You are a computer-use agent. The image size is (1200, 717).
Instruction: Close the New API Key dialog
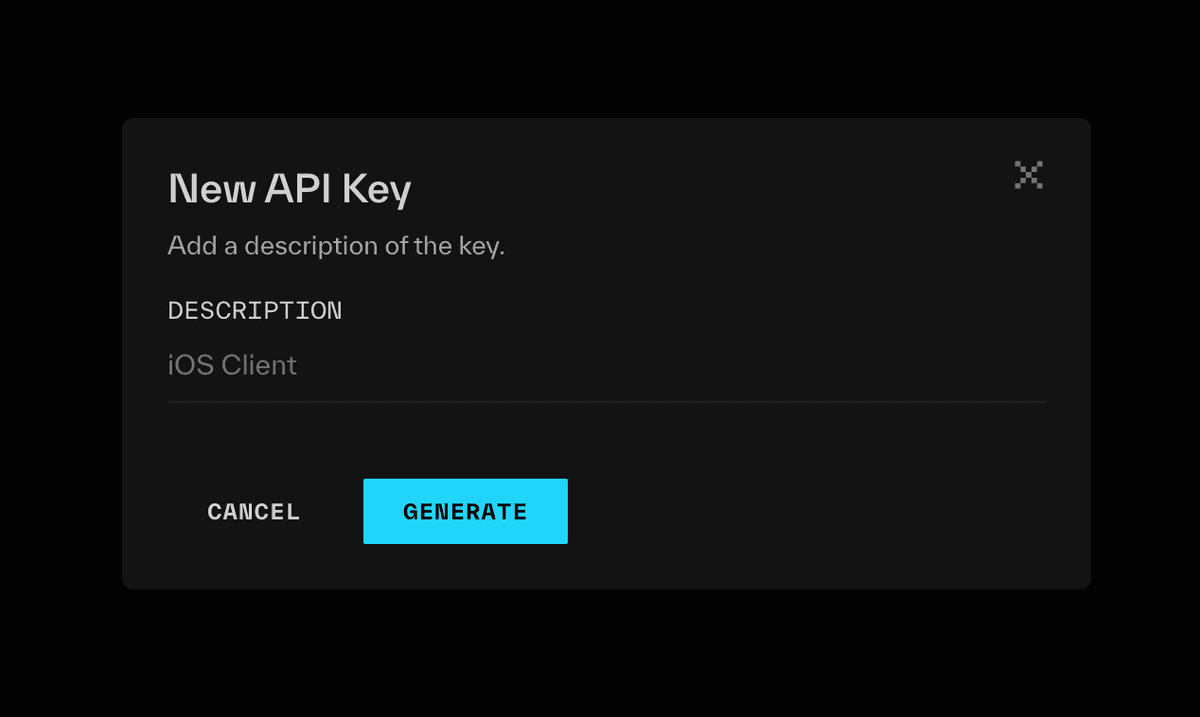1028,175
